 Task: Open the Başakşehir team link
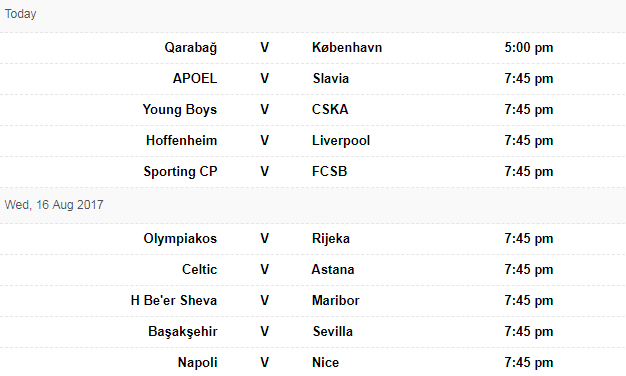[x=182, y=332]
